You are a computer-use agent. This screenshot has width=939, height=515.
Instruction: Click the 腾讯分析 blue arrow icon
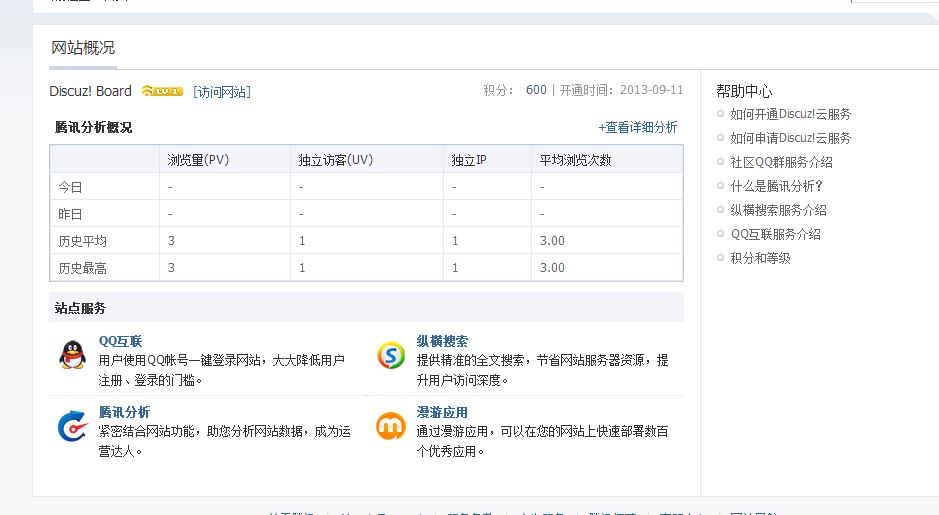[x=72, y=426]
